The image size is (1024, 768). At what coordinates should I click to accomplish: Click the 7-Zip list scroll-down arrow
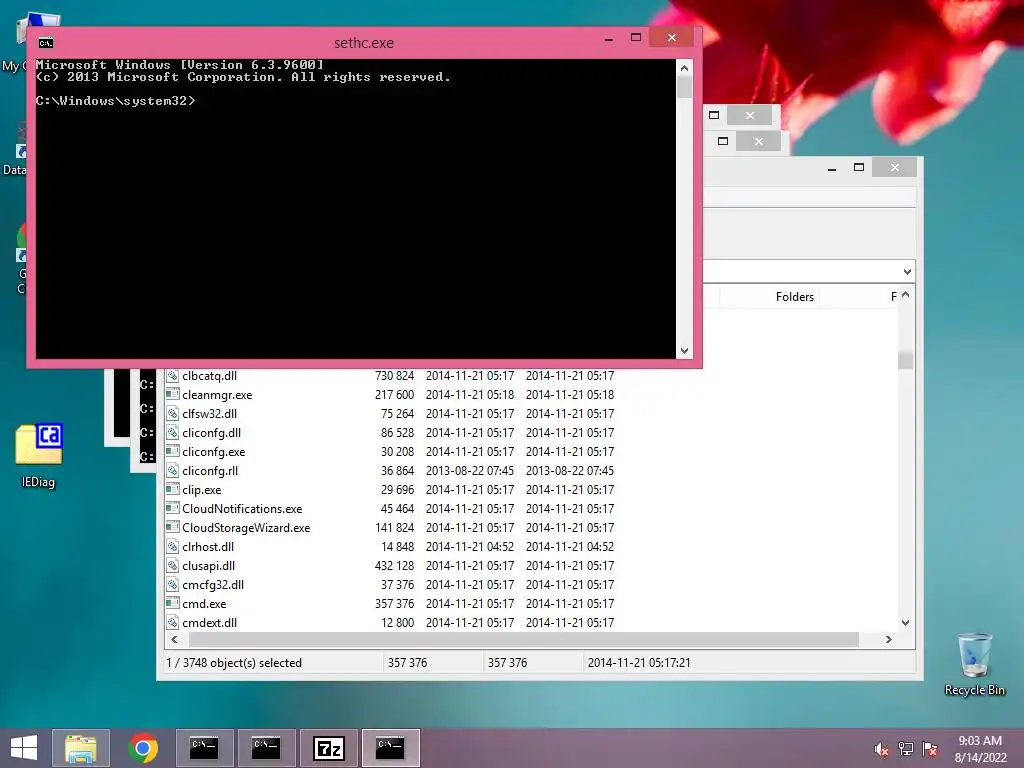coord(905,623)
